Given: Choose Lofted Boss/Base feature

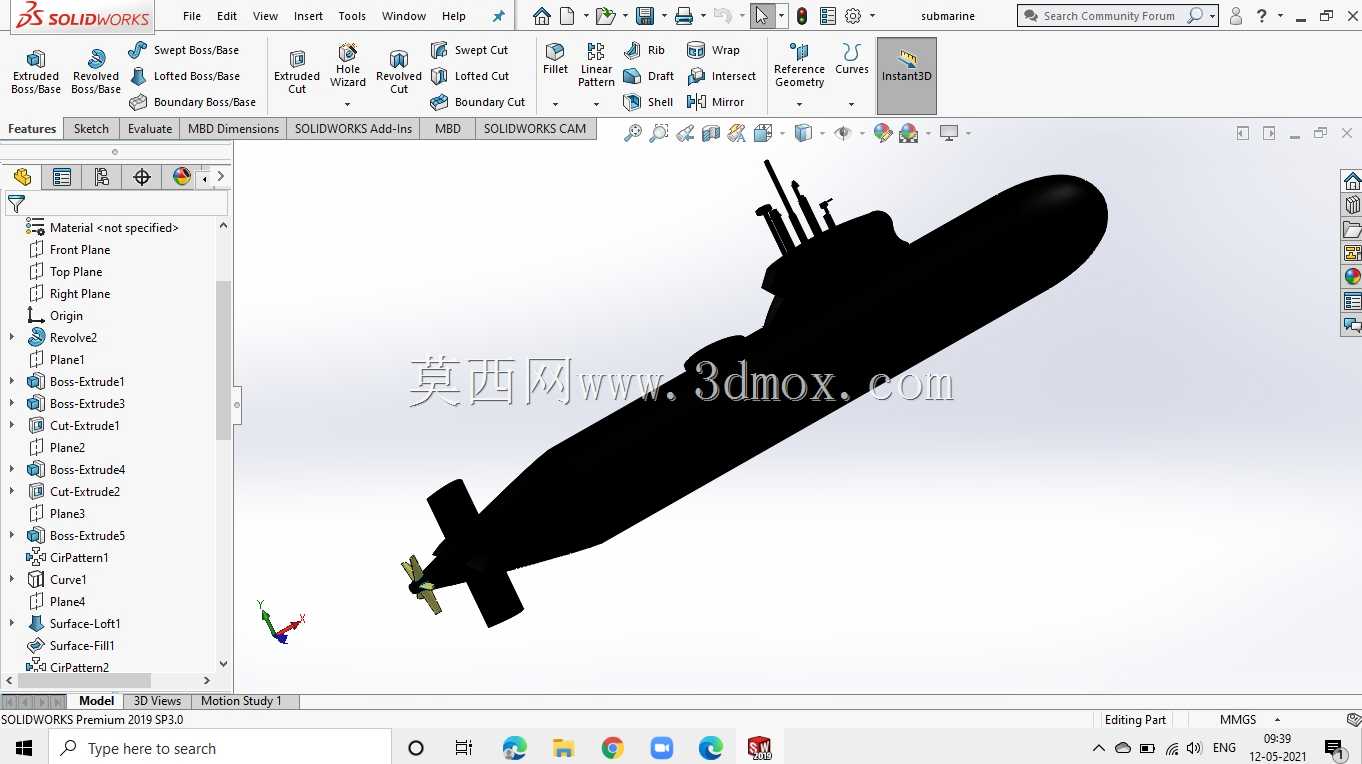Looking at the screenshot, I should (x=184, y=76).
